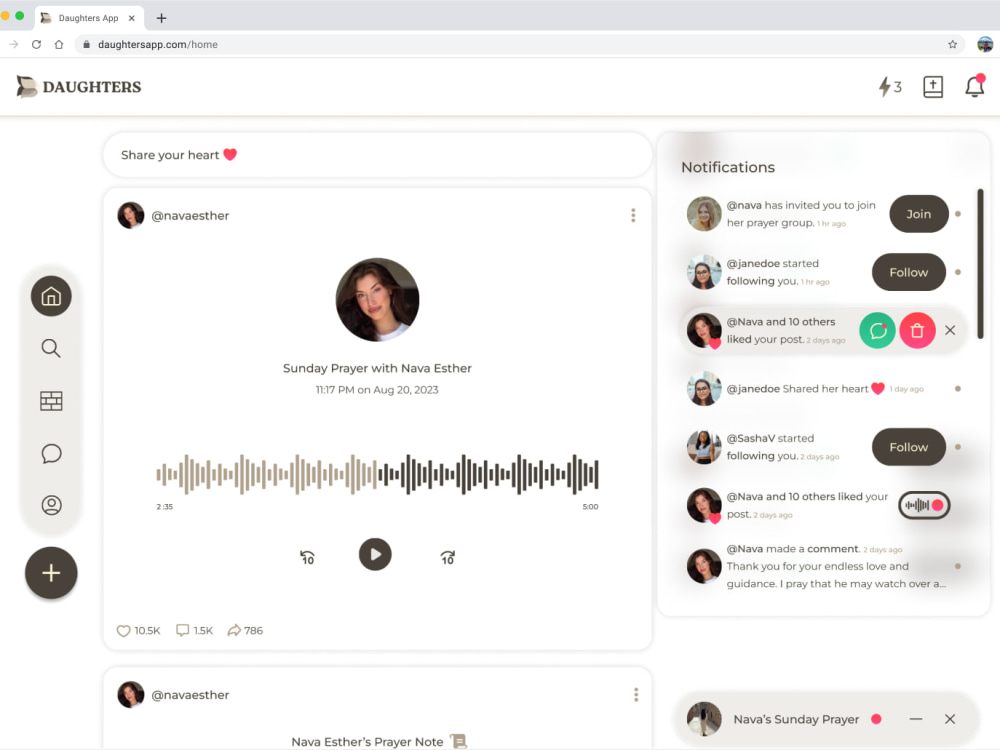
Task: Play the Sunday Prayer audio
Action: click(x=375, y=554)
